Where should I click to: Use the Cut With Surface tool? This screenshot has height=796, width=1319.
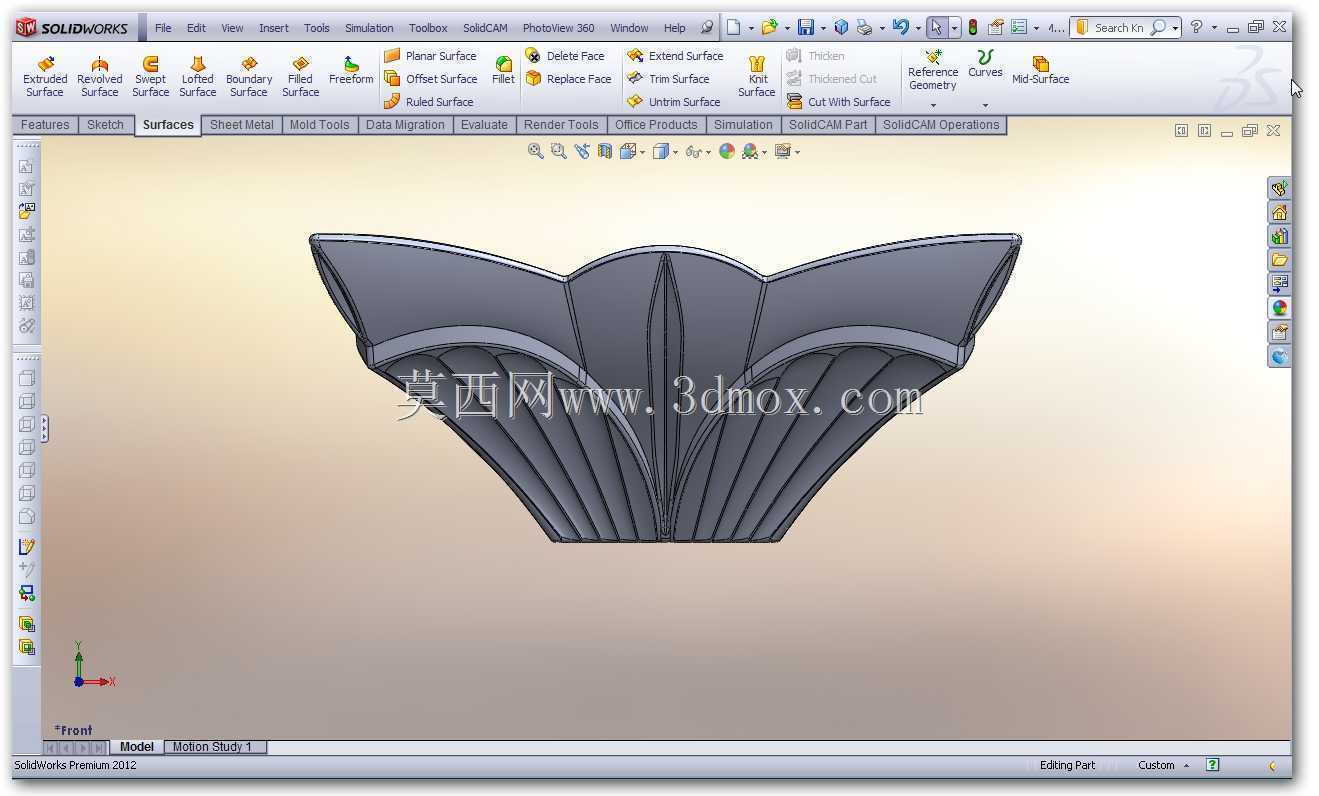point(838,102)
